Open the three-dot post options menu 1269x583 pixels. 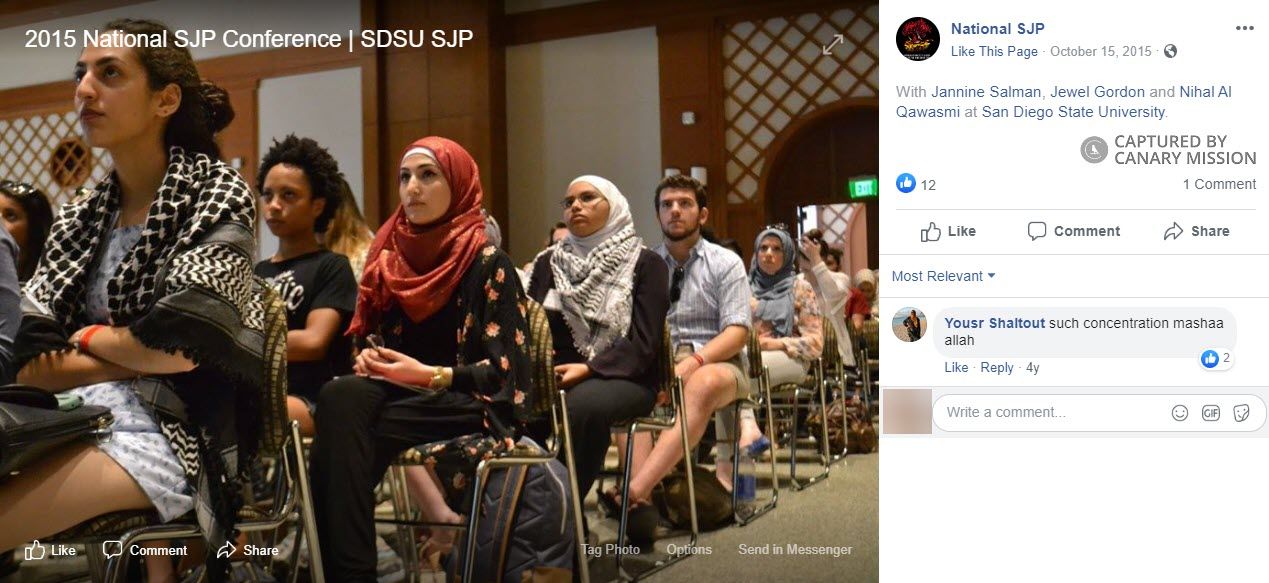[x=1244, y=28]
